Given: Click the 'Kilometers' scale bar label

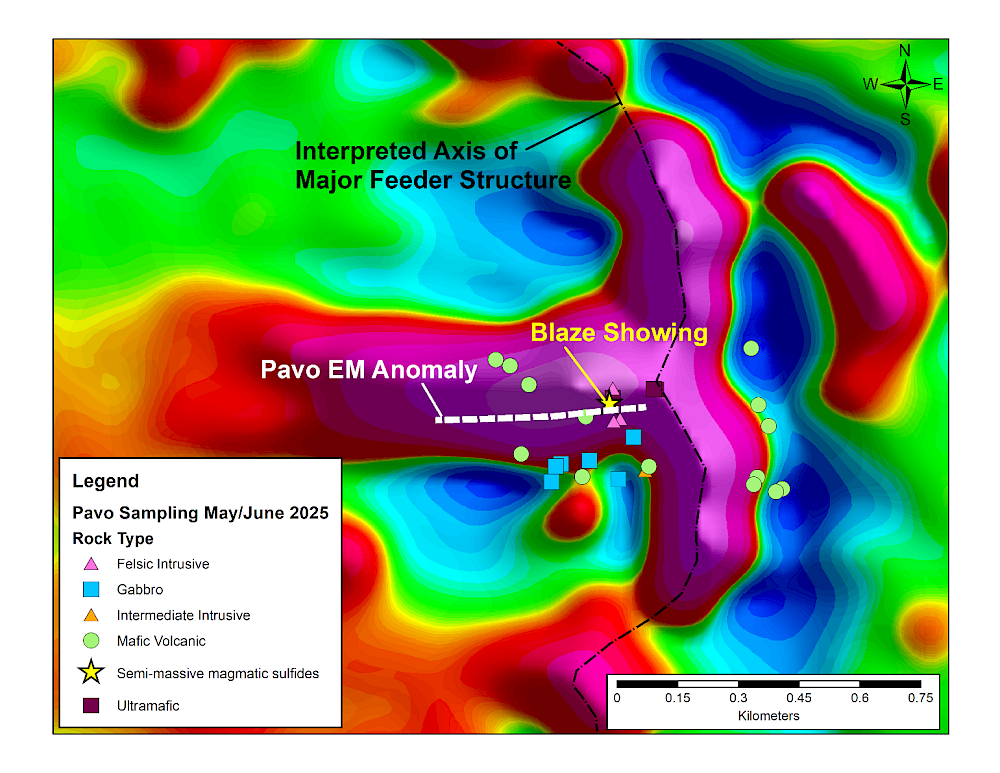Looking at the screenshot, I should [768, 716].
